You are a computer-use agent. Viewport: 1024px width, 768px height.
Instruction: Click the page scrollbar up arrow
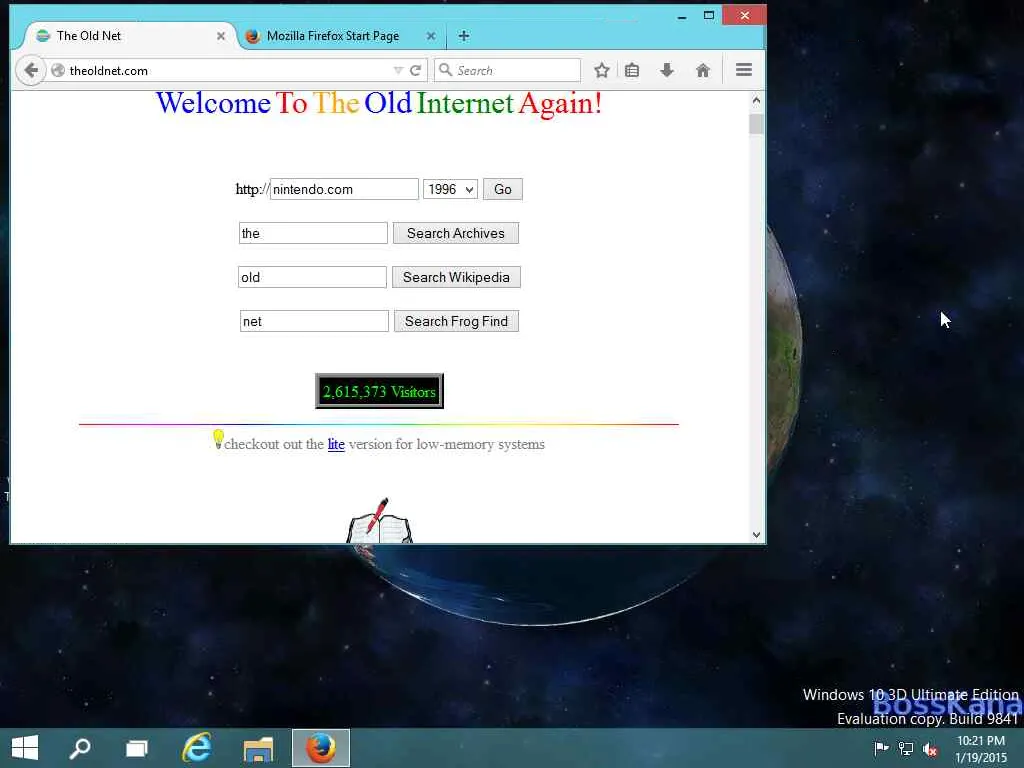pyautogui.click(x=756, y=100)
